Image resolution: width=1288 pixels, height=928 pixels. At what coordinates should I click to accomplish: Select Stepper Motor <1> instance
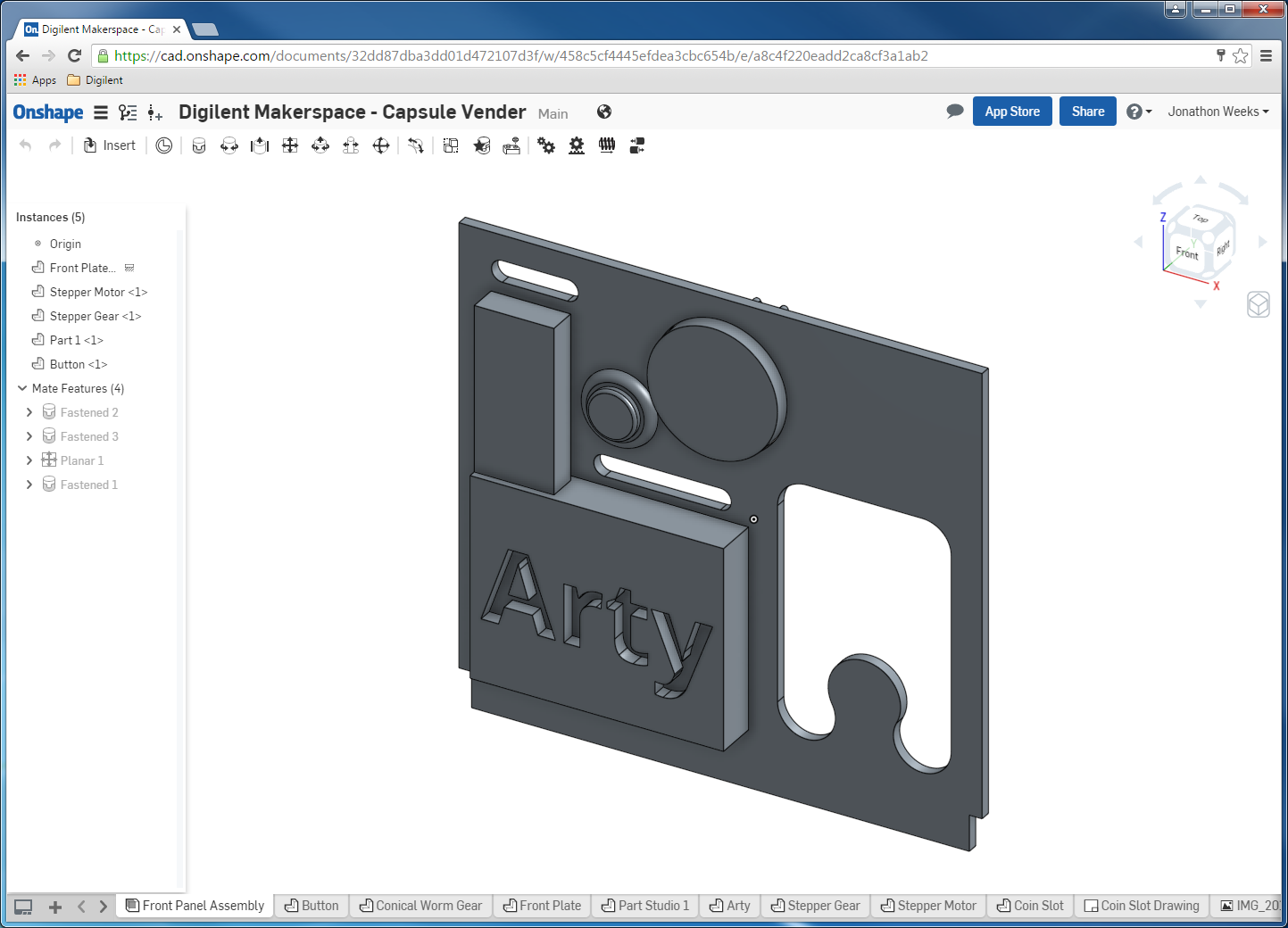98,292
